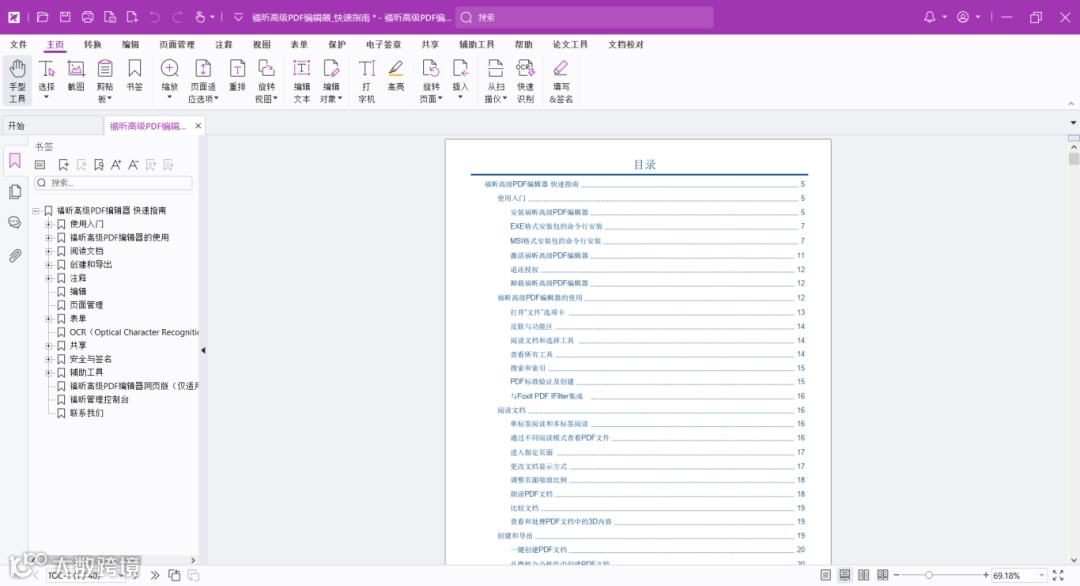The image size is (1080, 586).
Task: Open the Snapshot tool (截图)
Action: (x=76, y=76)
